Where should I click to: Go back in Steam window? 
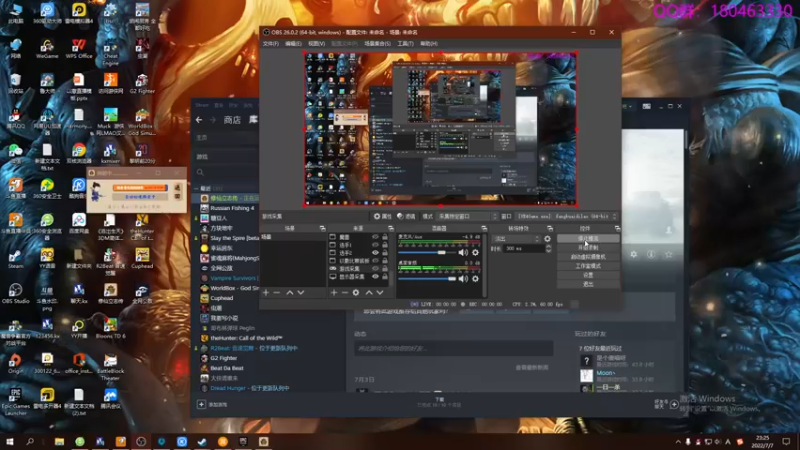(199, 120)
